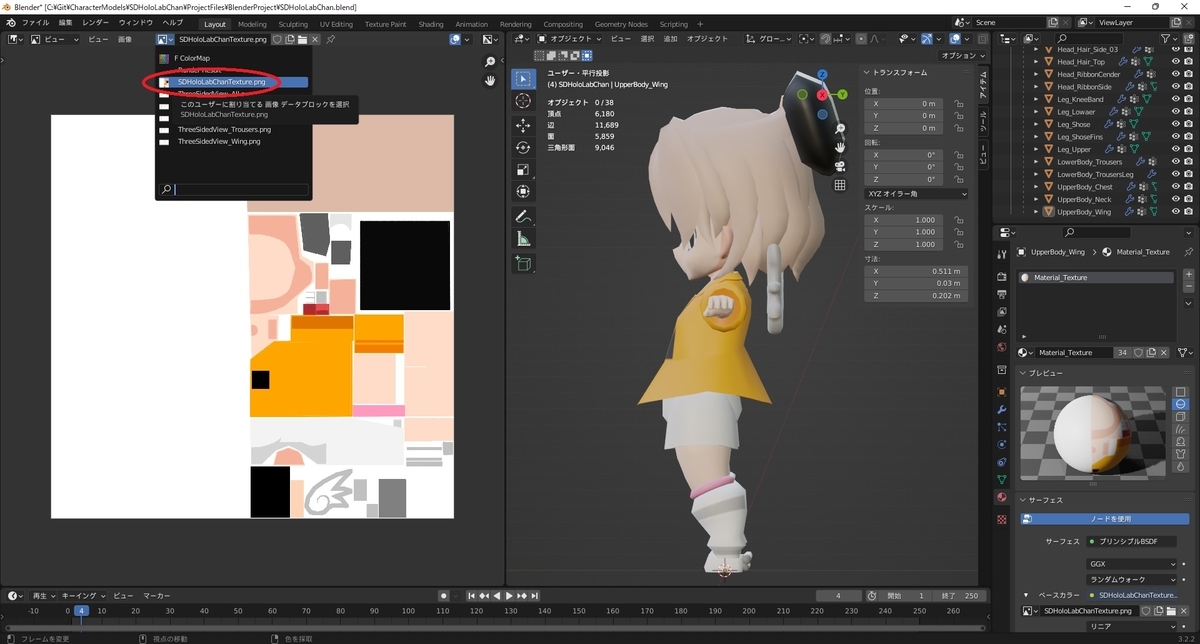Hide Leg_Shose with its eye icon

1176,124
